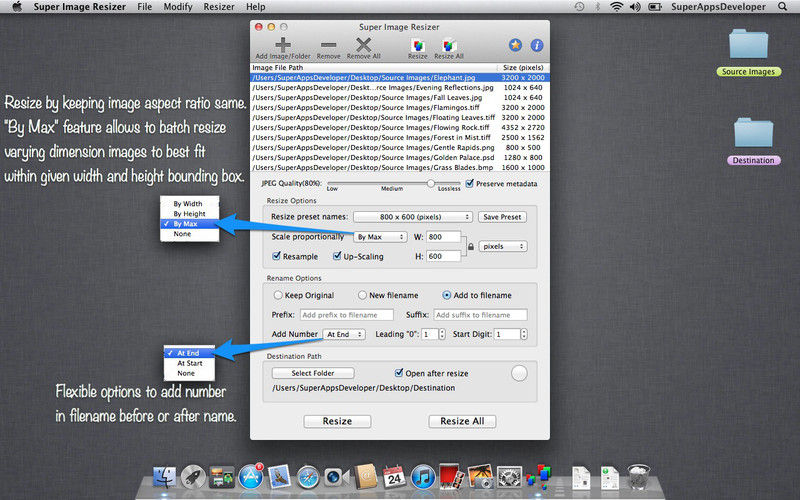Click the Select Folder button
The width and height of the screenshot is (800, 500).
(x=313, y=373)
